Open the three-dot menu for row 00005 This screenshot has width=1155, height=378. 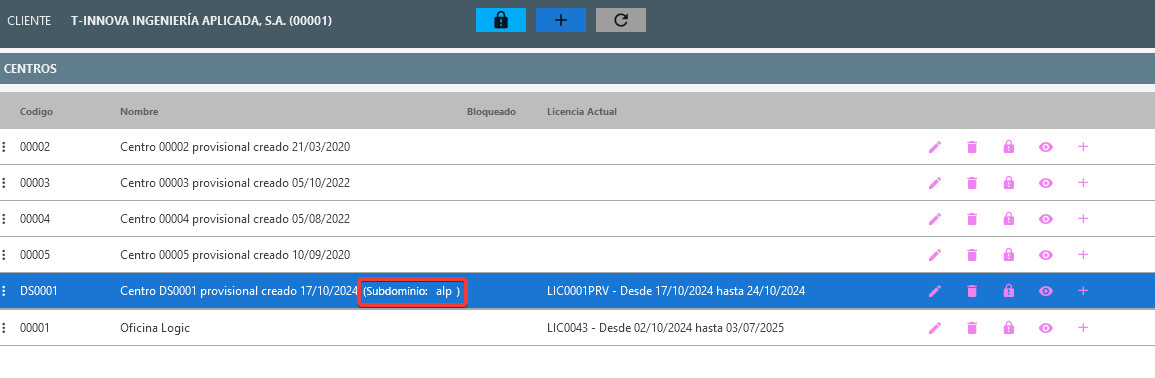[x=4, y=255]
